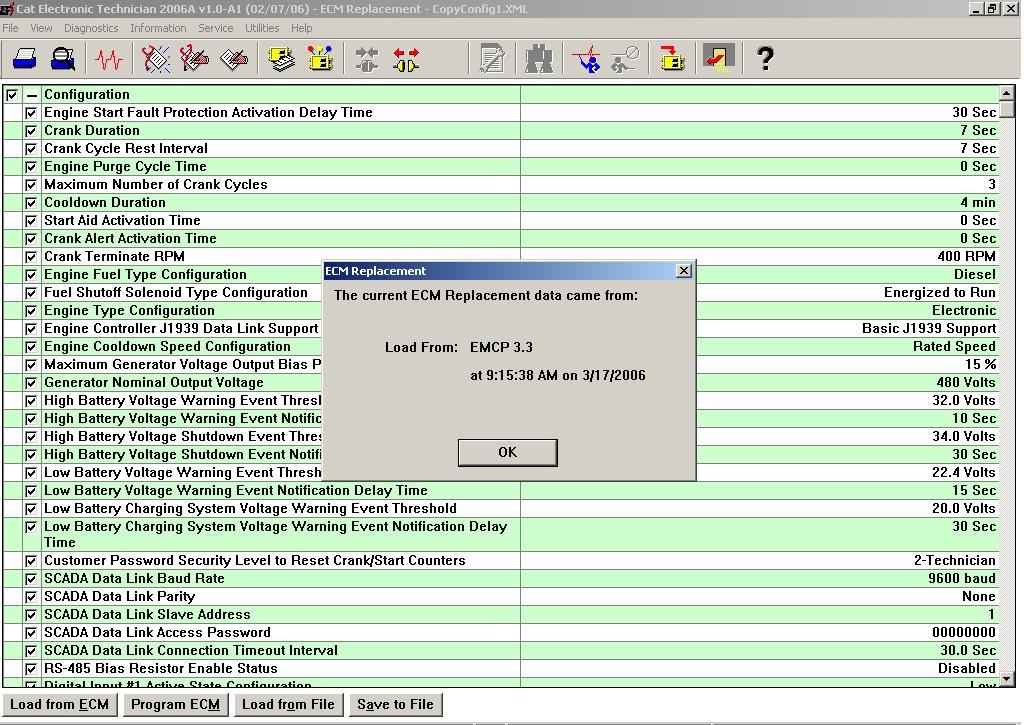Click the Rated Speed value cell

pyautogui.click(x=847, y=346)
